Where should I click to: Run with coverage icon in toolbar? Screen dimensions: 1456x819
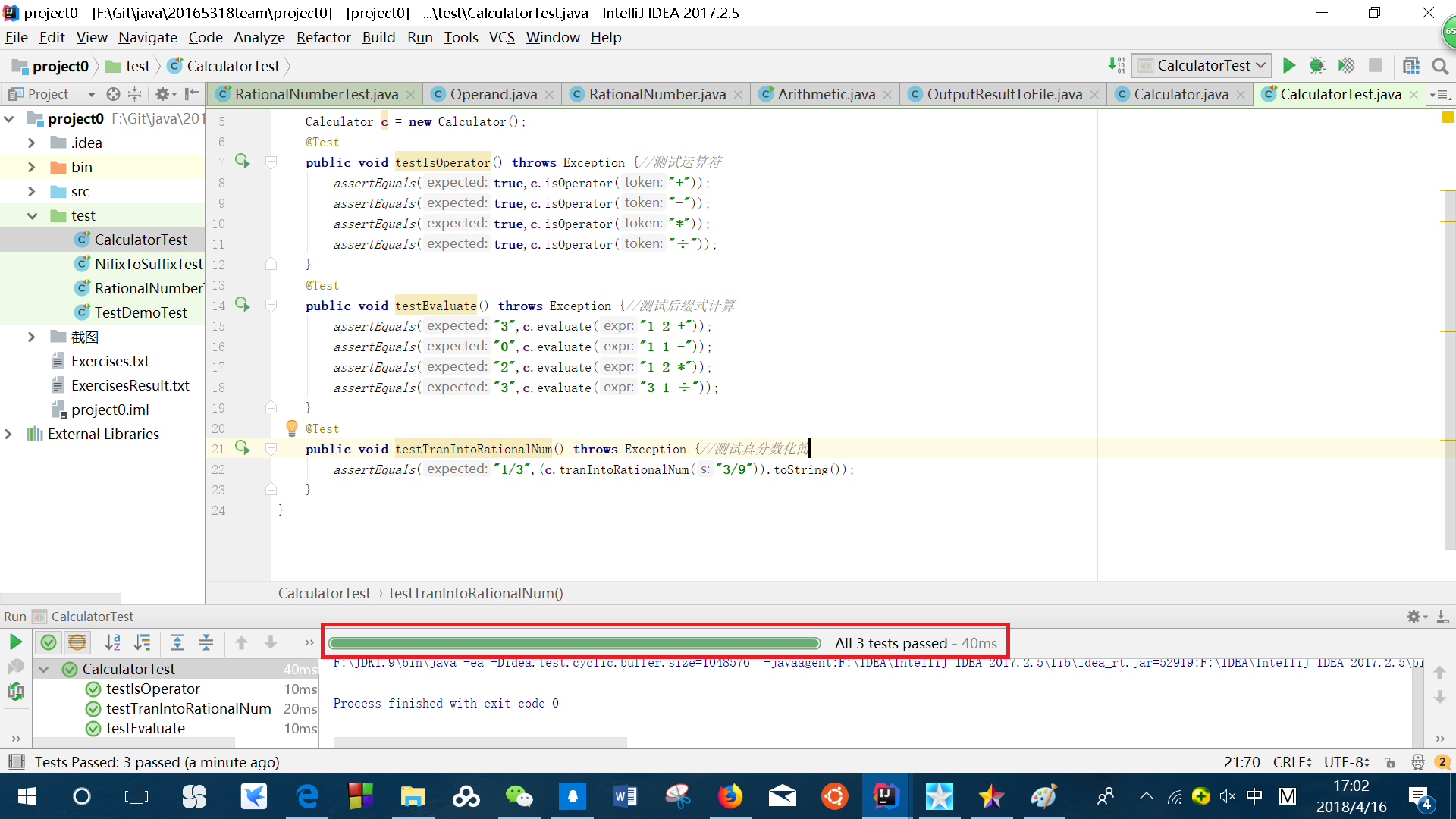[1346, 66]
